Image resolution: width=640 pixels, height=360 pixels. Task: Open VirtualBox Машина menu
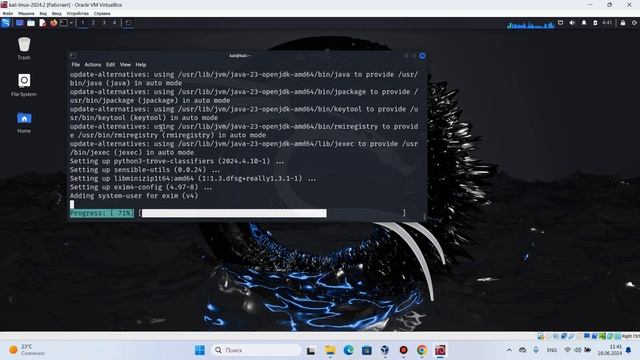(26, 13)
